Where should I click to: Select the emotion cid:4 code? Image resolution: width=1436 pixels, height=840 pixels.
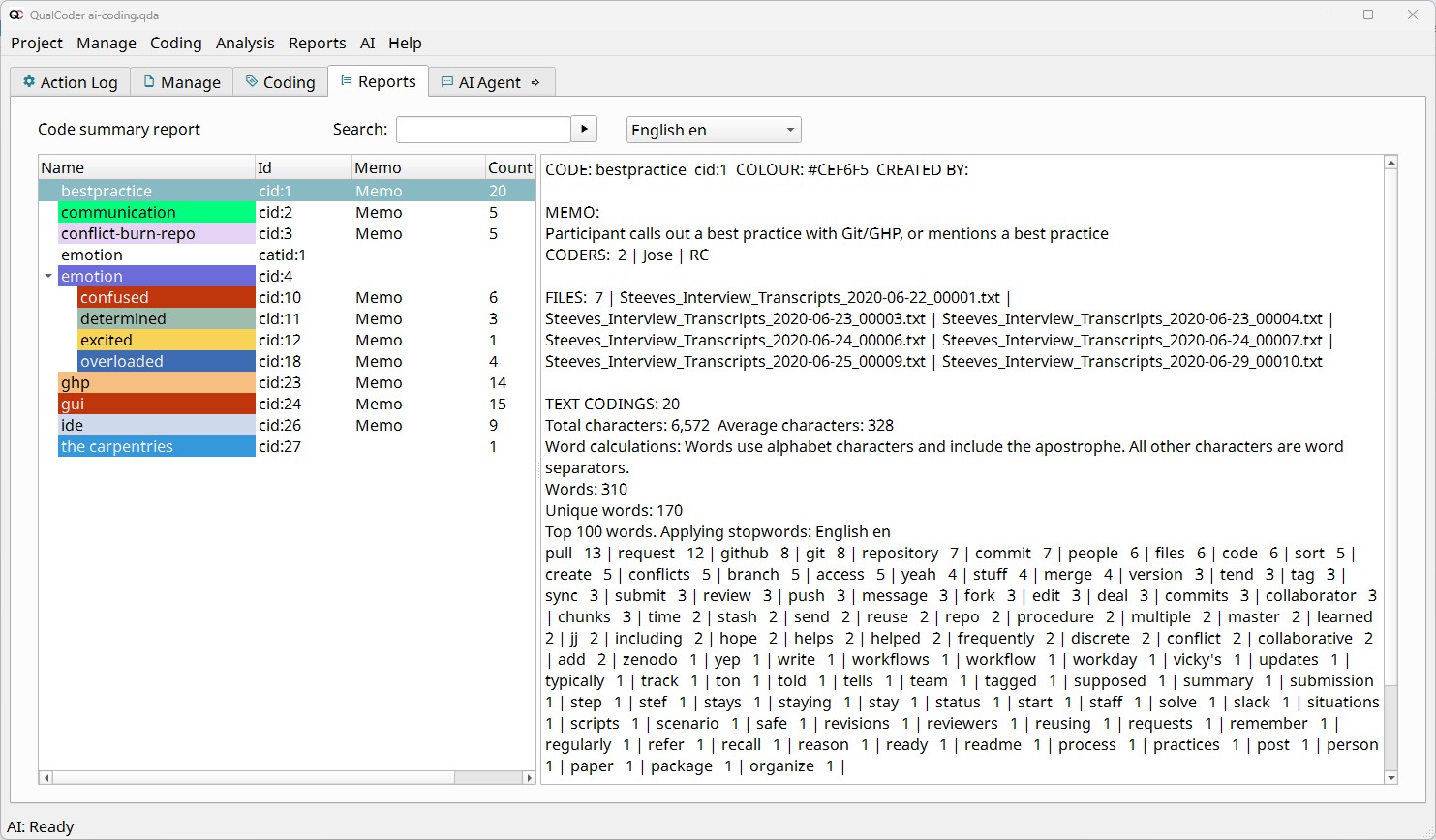pyautogui.click(x=157, y=276)
